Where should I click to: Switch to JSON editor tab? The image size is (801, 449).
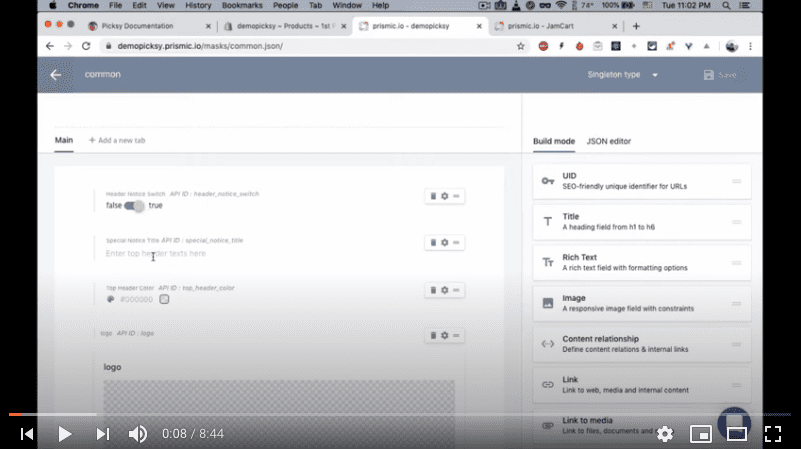coord(608,141)
